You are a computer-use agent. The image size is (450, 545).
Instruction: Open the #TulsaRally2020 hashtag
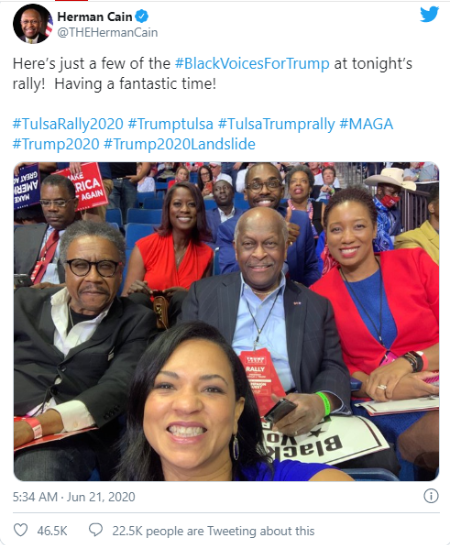tap(68, 124)
